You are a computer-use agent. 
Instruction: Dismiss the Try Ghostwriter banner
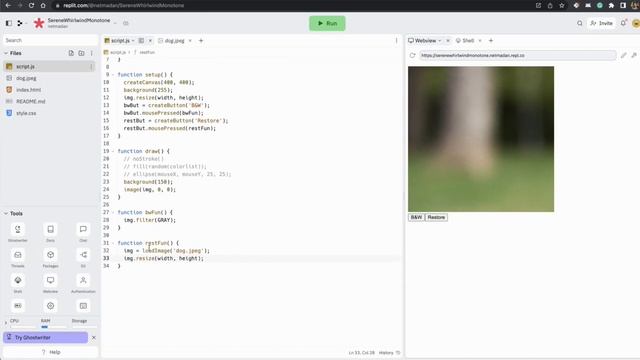click(x=93, y=338)
